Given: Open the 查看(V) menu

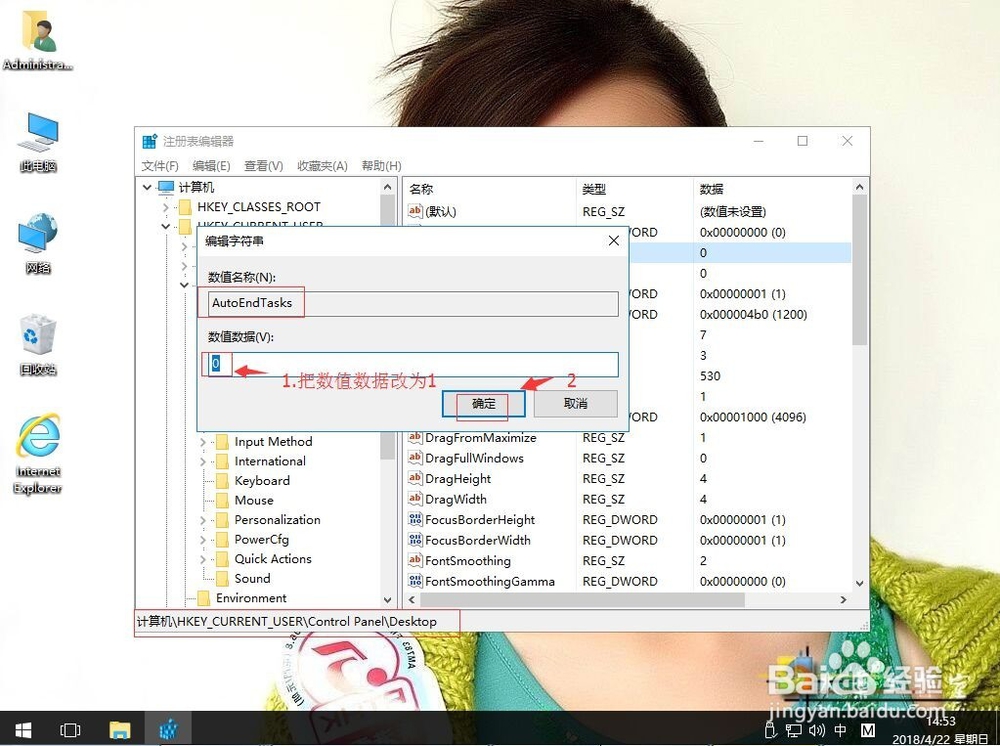Looking at the screenshot, I should [x=263, y=166].
